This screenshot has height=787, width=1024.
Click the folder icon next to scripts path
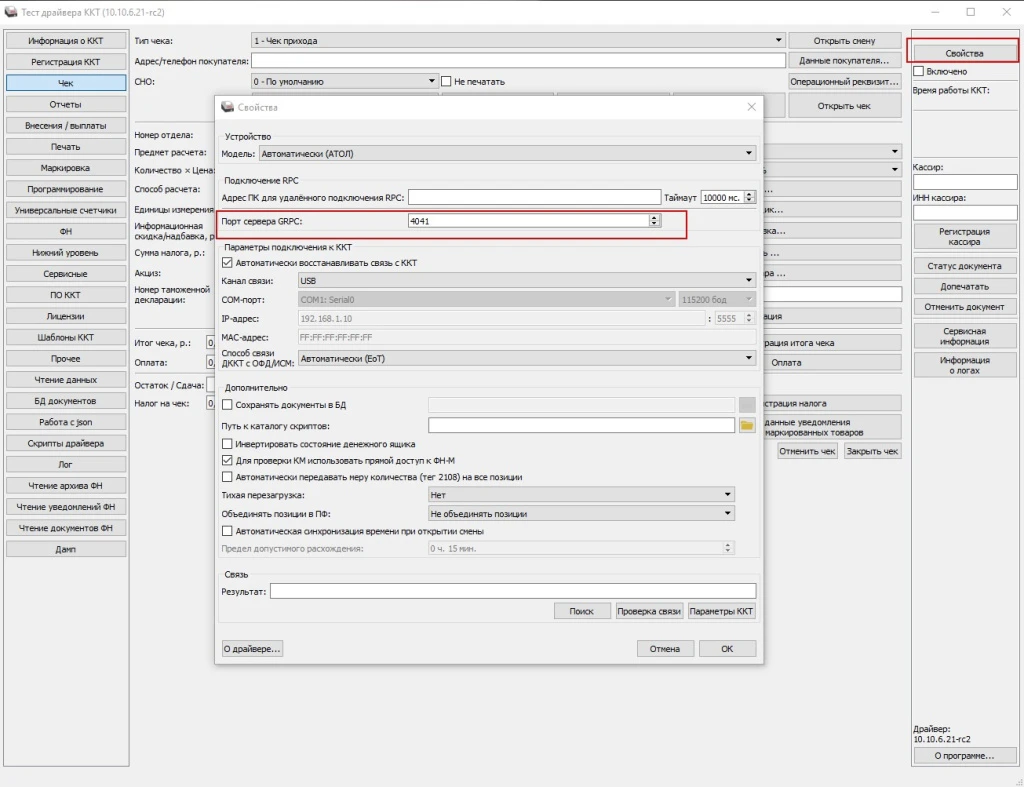746,426
